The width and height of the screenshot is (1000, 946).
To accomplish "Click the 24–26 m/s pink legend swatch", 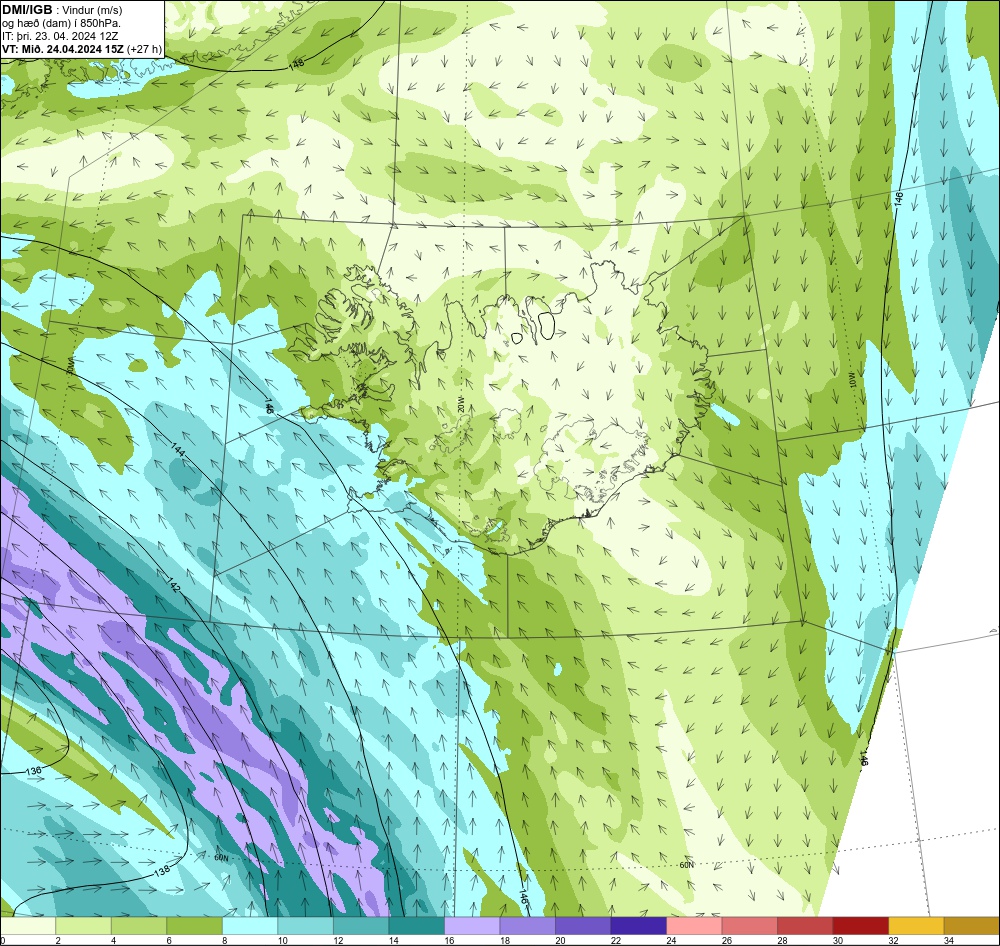I will [694, 926].
